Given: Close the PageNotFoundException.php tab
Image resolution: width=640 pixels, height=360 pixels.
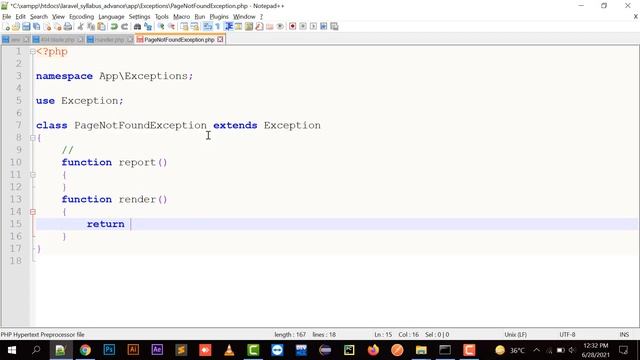Looking at the screenshot, I should coord(220,40).
